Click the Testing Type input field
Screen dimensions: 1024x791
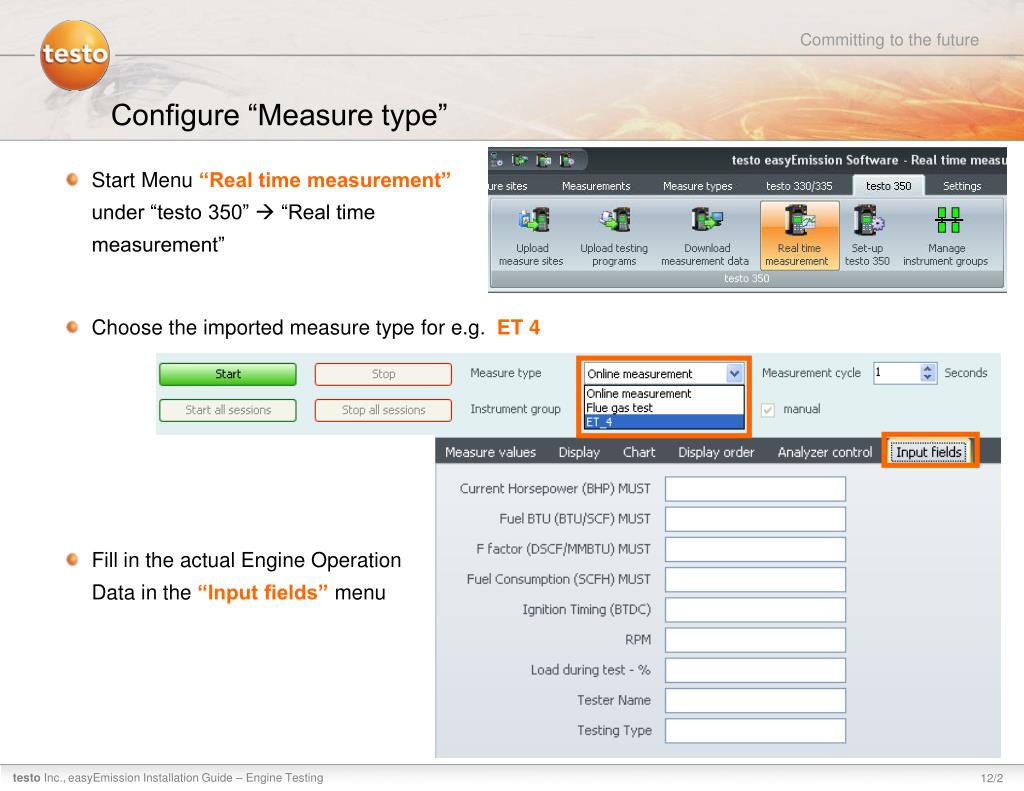point(755,731)
